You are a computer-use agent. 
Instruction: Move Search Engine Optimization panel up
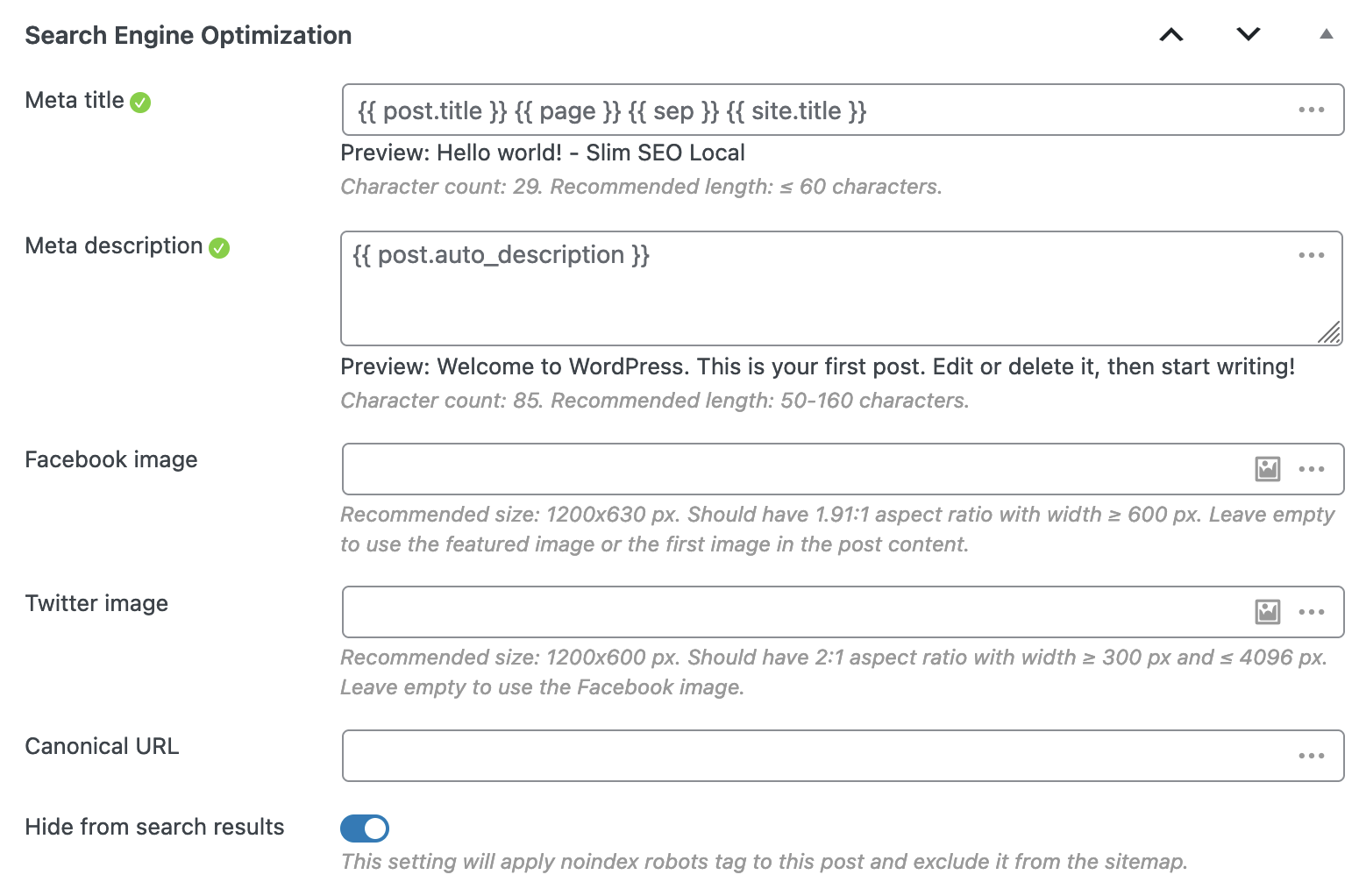[1171, 35]
